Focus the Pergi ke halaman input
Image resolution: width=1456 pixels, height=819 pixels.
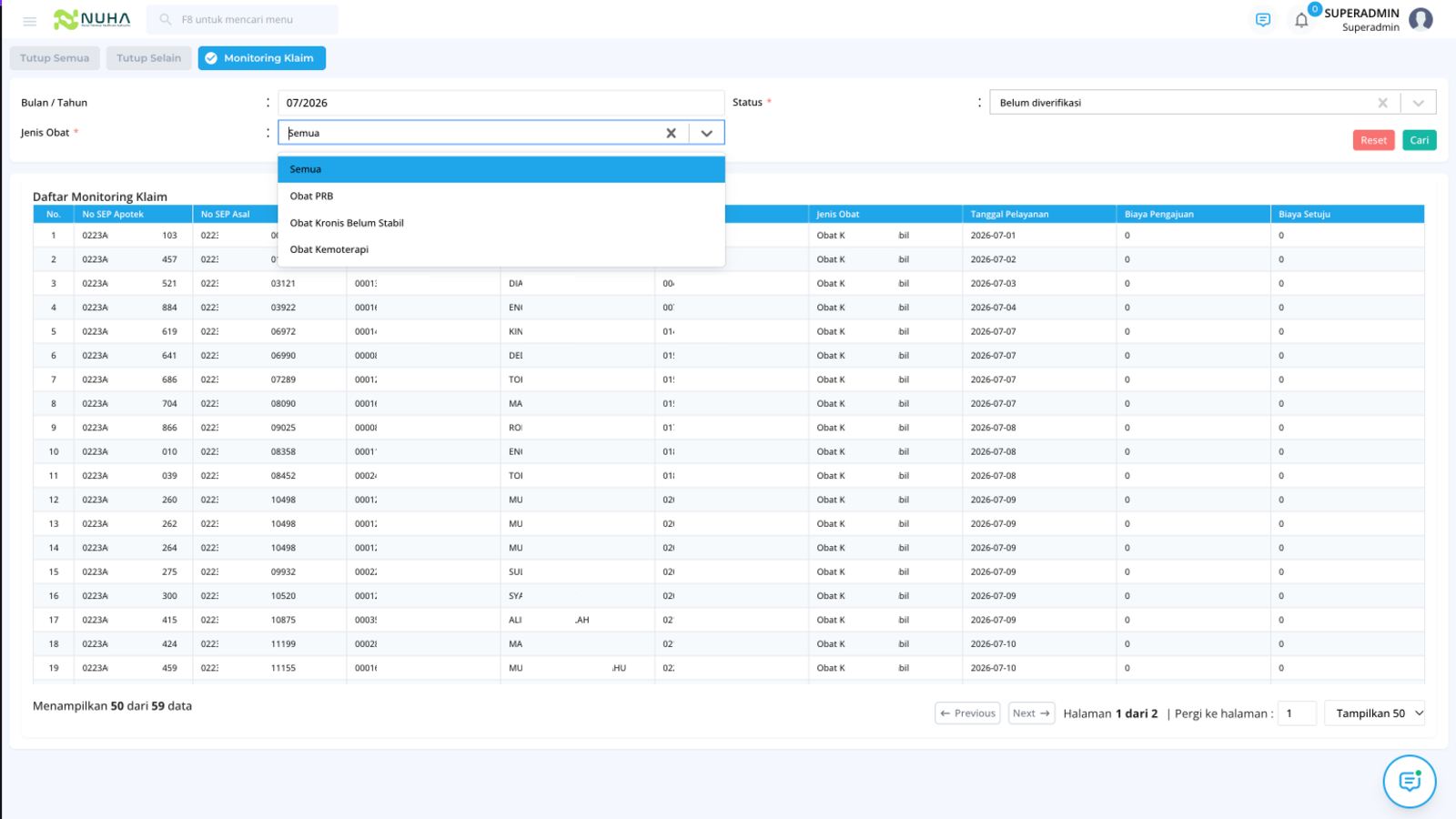tap(1297, 713)
